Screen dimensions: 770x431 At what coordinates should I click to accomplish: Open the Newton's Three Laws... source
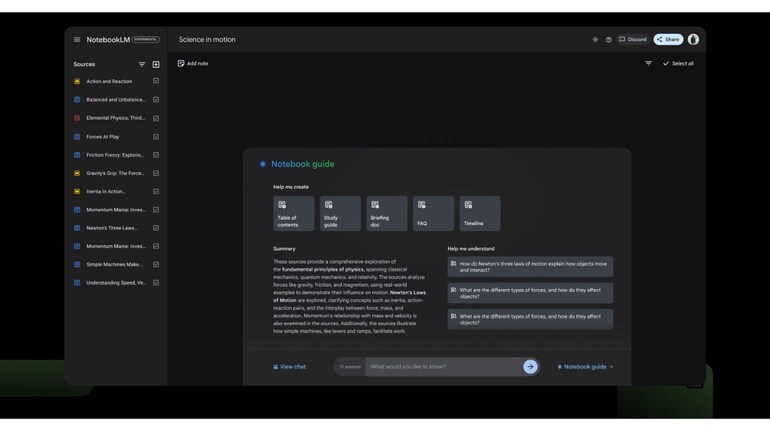point(112,228)
